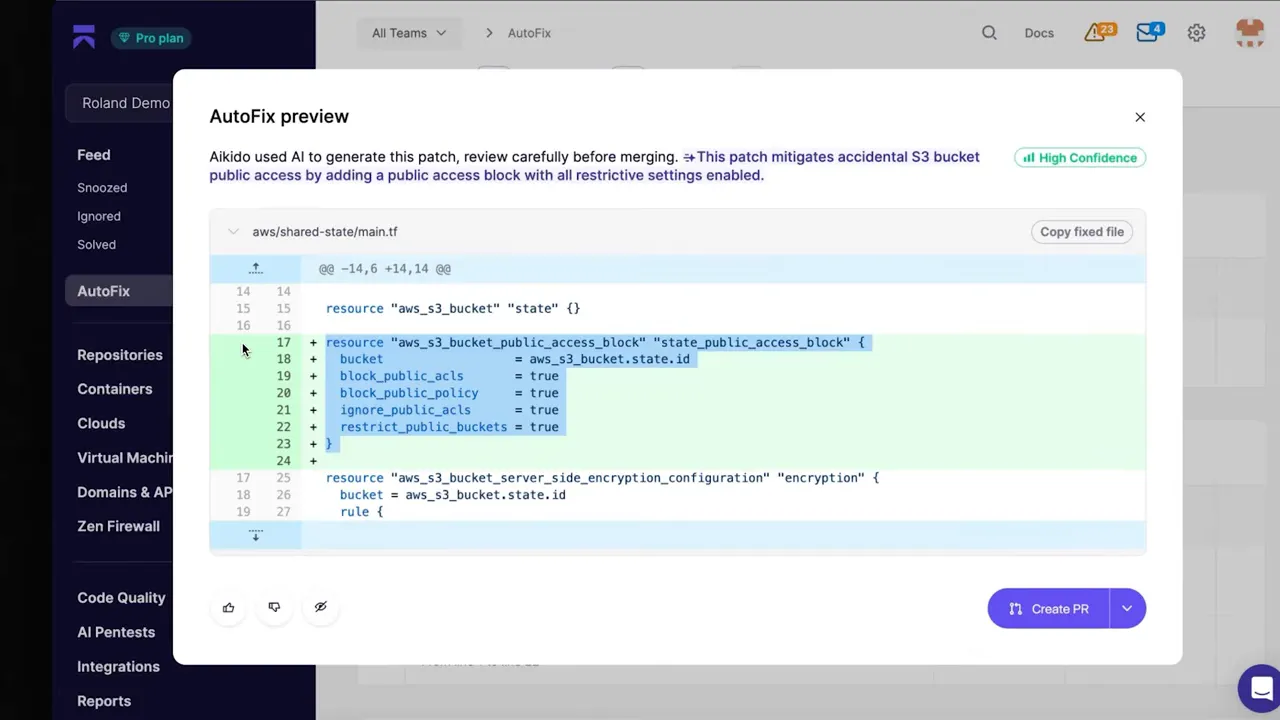Open the user avatar menu
Image resolution: width=1280 pixels, height=720 pixels.
pyautogui.click(x=1250, y=33)
